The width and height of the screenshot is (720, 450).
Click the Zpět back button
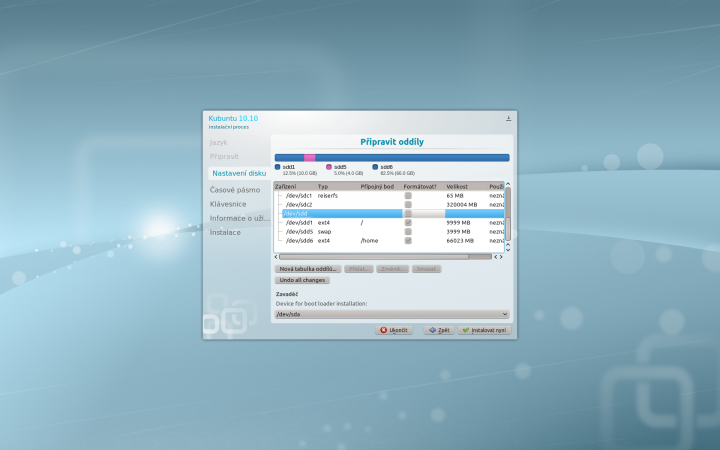coord(439,330)
